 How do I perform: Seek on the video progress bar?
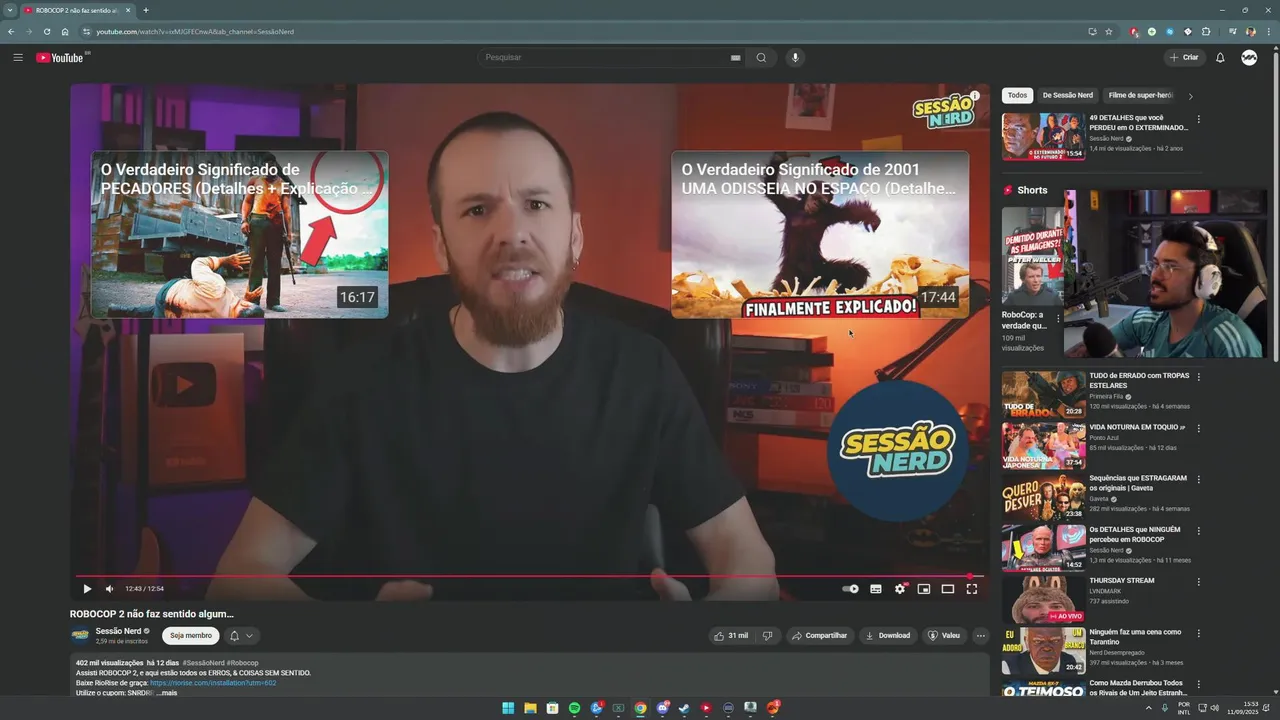click(530, 576)
